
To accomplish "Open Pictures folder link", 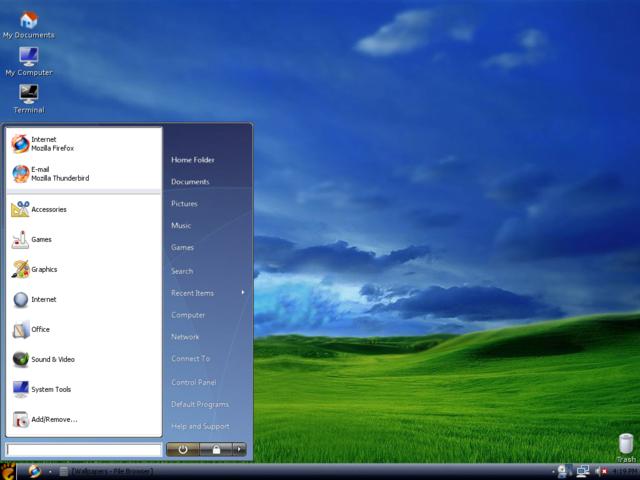I will pyautogui.click(x=184, y=204).
